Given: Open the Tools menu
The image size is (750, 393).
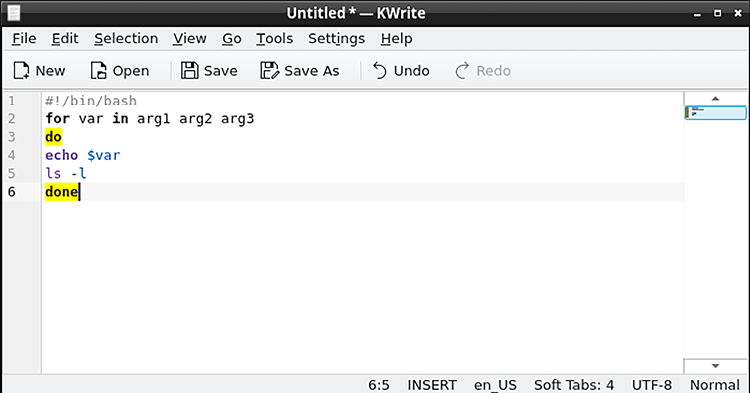Looking at the screenshot, I should click(275, 38).
